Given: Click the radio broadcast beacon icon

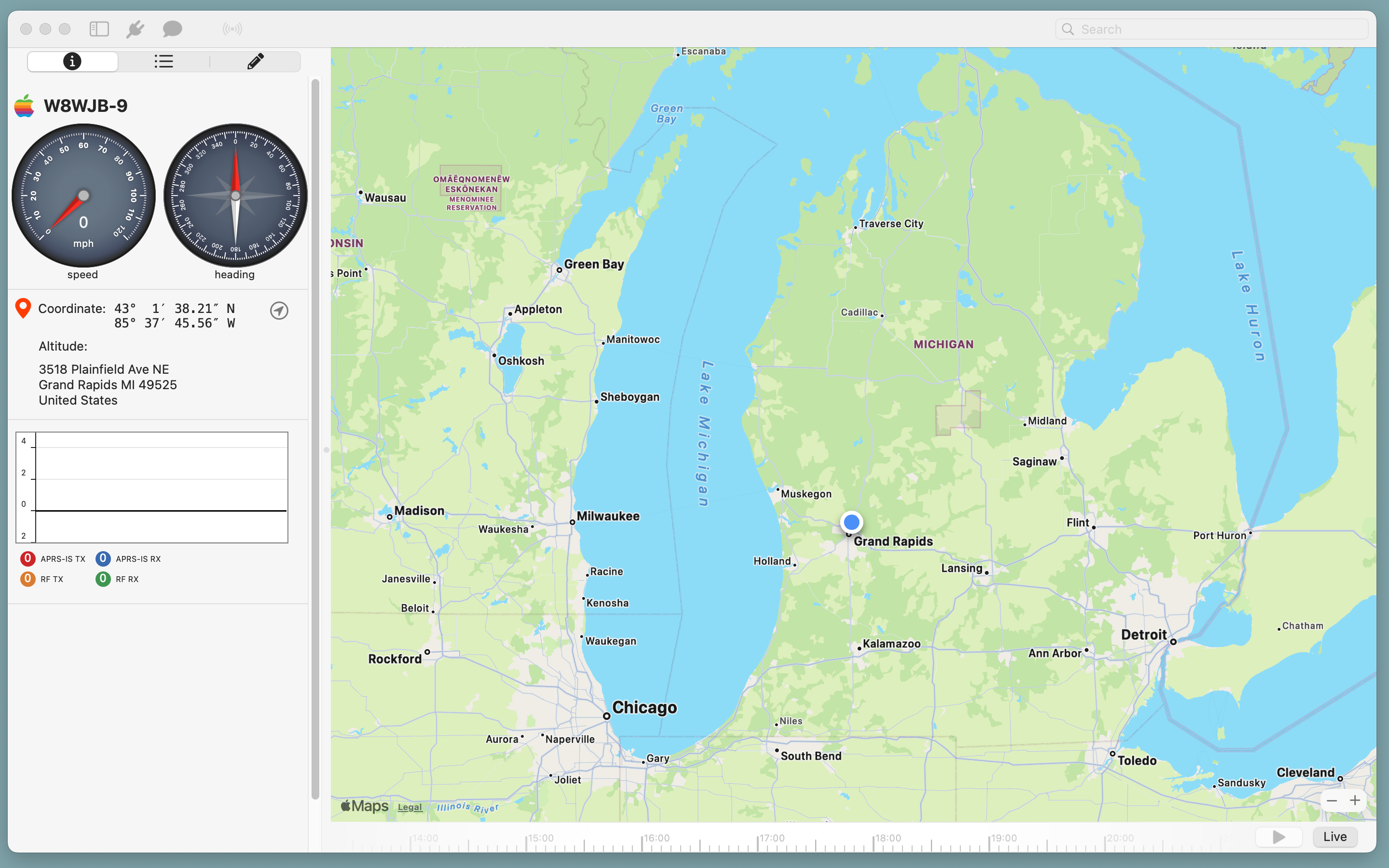Looking at the screenshot, I should point(232,29).
